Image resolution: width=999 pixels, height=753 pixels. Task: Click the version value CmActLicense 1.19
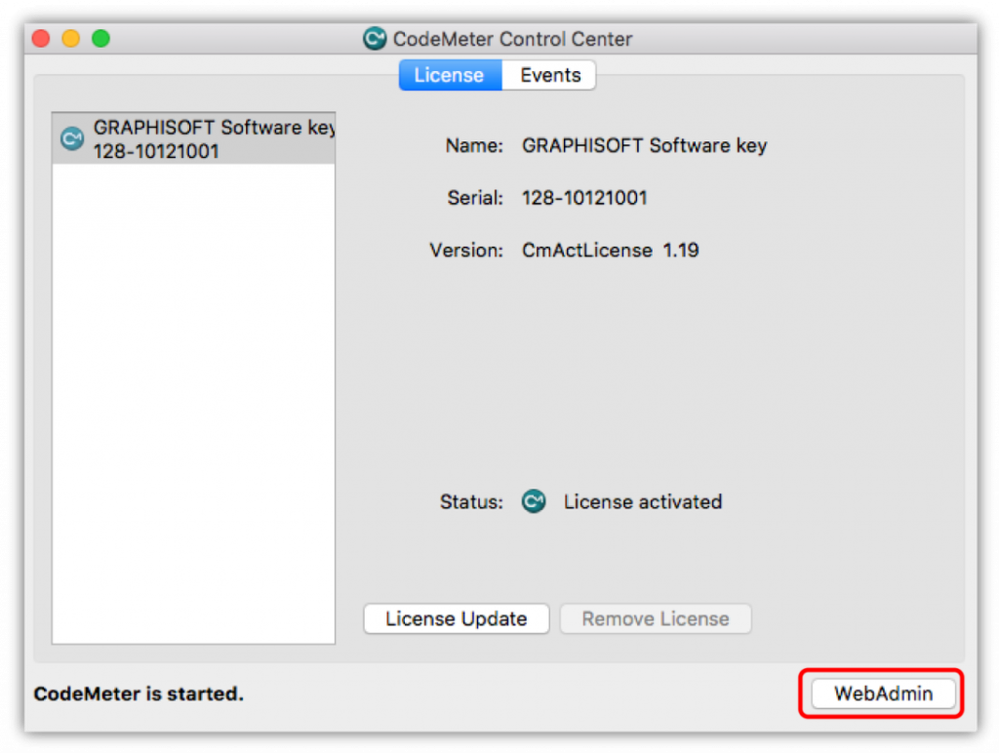pos(610,250)
